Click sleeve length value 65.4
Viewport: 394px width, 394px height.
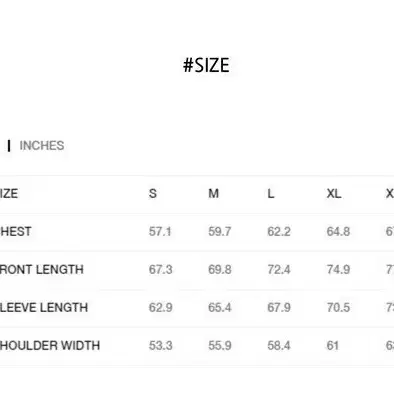[220, 307]
